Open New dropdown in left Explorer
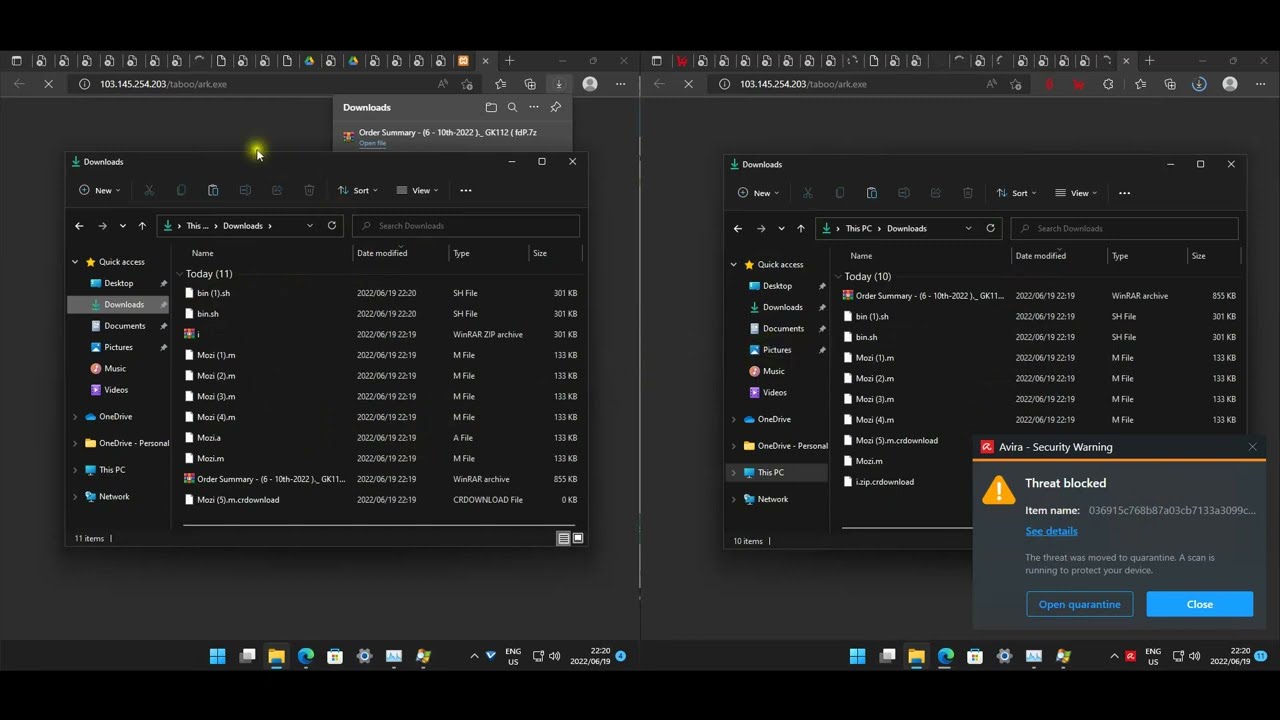 coord(100,190)
